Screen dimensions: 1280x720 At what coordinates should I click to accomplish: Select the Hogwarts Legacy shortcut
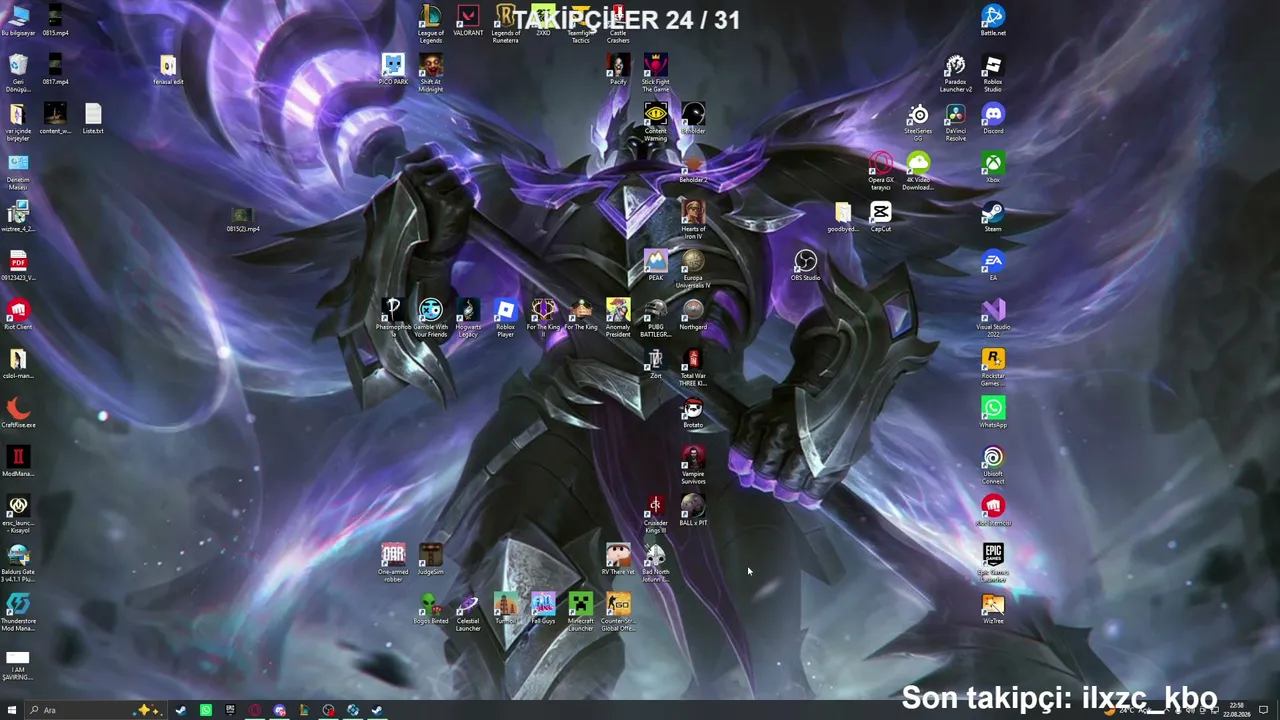(x=468, y=318)
